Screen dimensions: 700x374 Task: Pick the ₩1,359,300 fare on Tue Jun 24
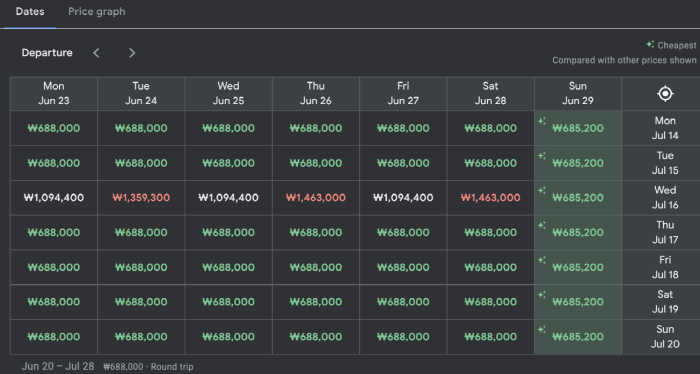(x=141, y=198)
